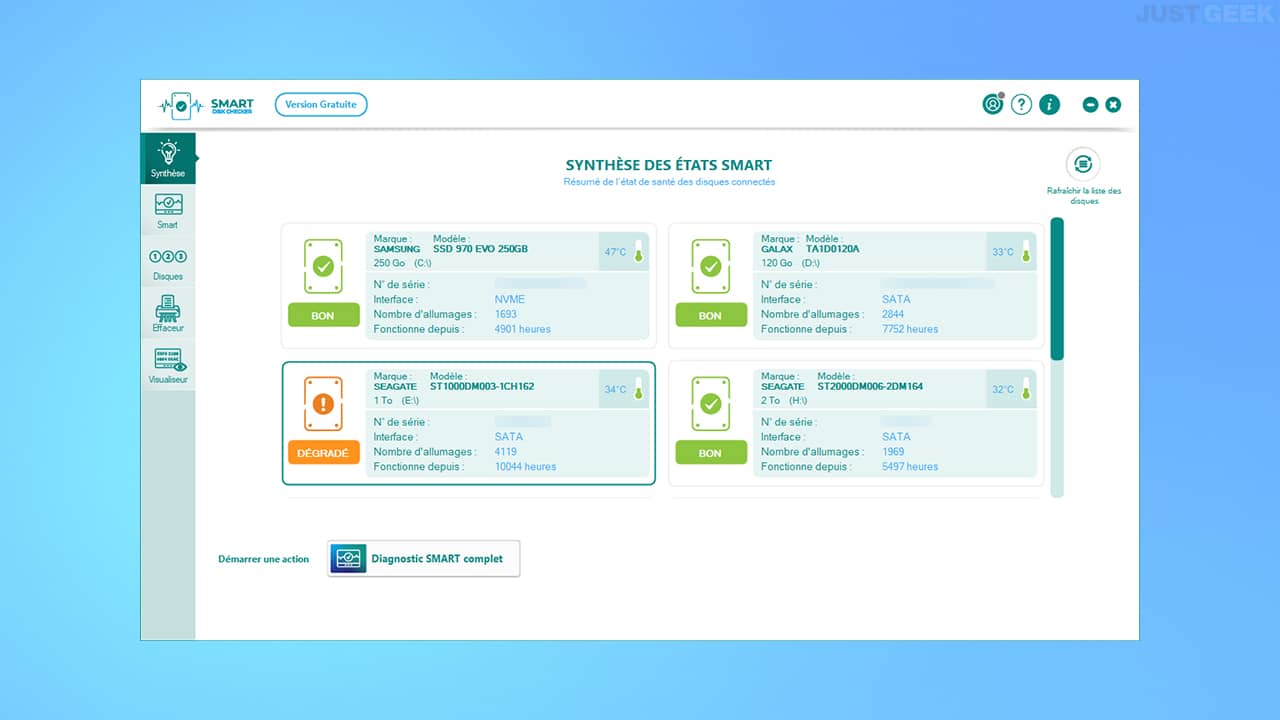
Task: Open the Synthèse sidebar tab
Action: tap(168, 159)
